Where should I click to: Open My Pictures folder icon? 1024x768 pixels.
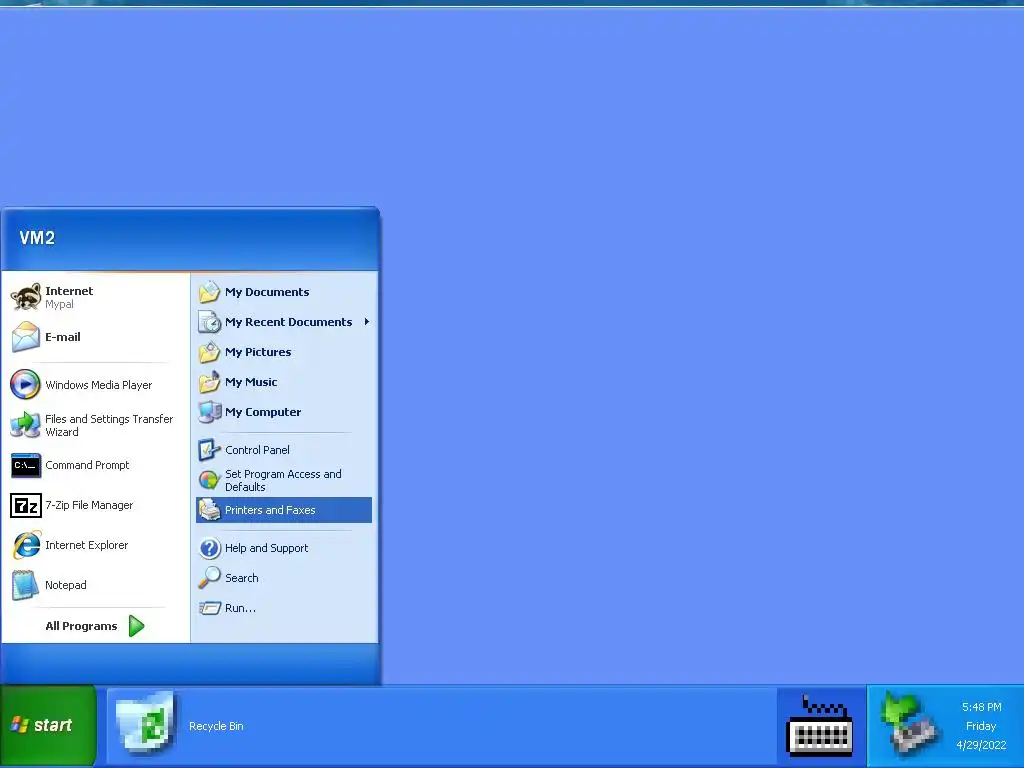point(210,352)
